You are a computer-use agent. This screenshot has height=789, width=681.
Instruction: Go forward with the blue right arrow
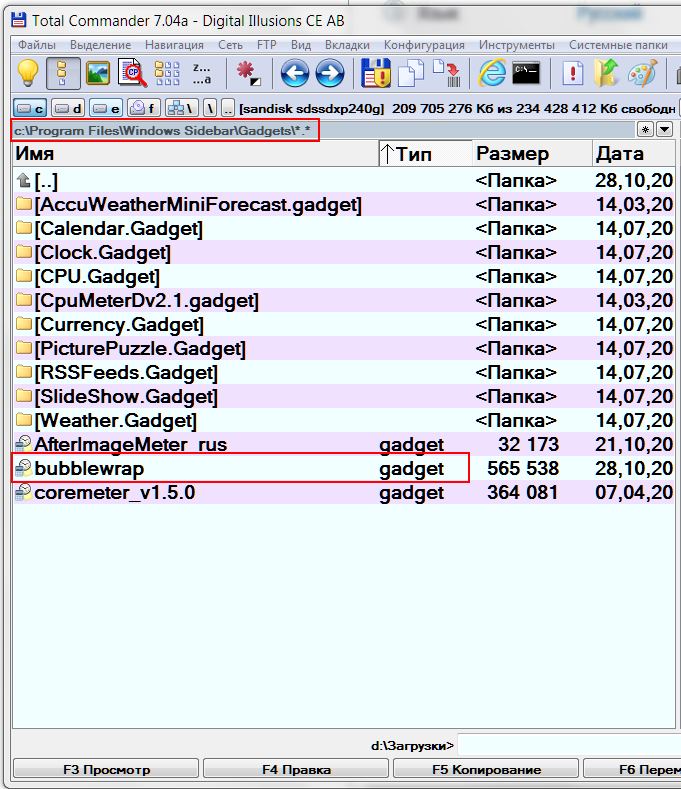tap(330, 73)
